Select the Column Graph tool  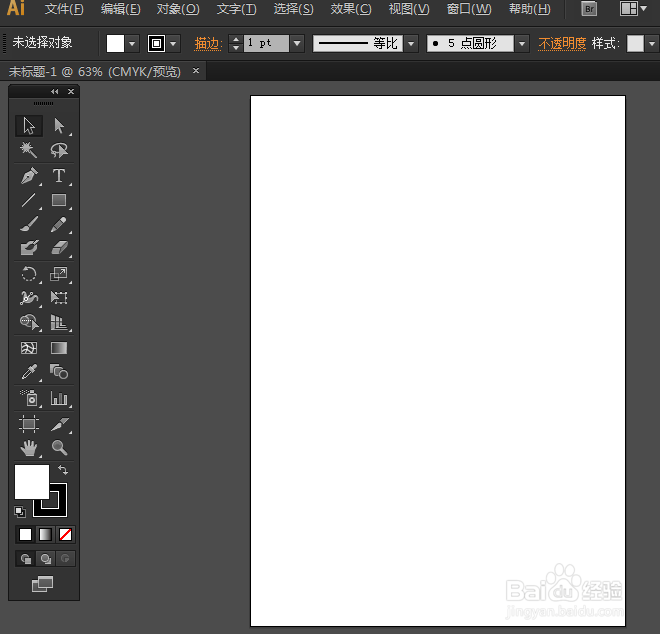[x=59, y=398]
